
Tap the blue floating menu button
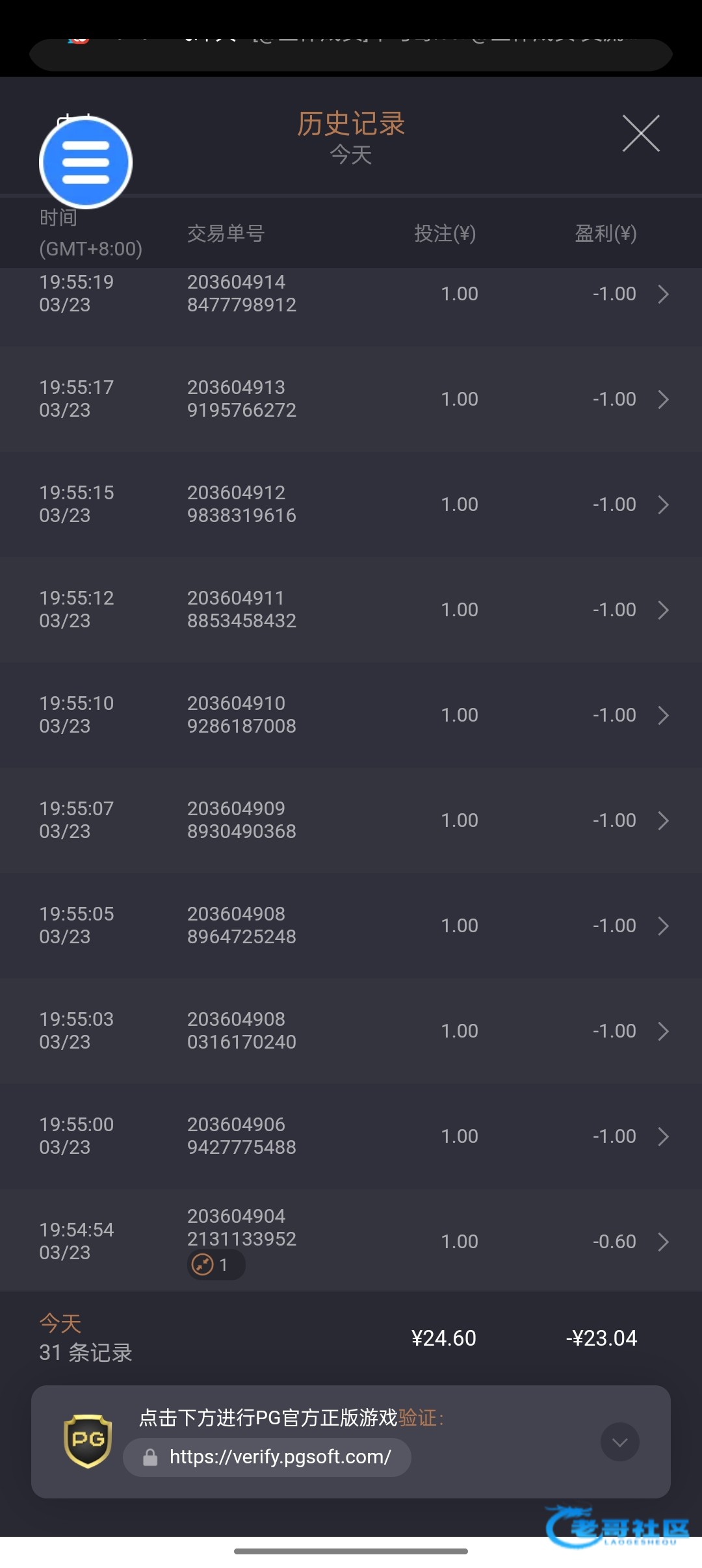(86, 163)
